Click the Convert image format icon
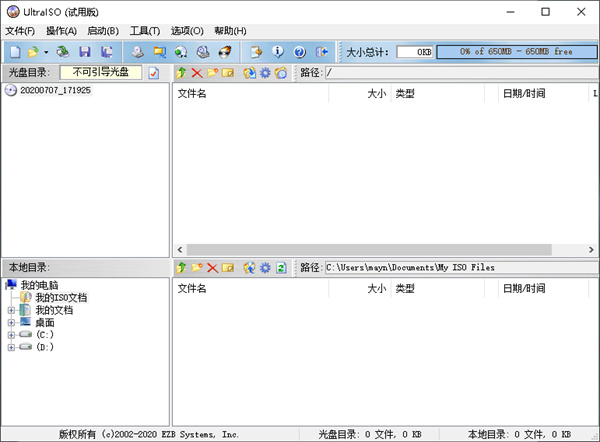Viewport: 600px width, 442px height. pyautogui.click(x=160, y=52)
